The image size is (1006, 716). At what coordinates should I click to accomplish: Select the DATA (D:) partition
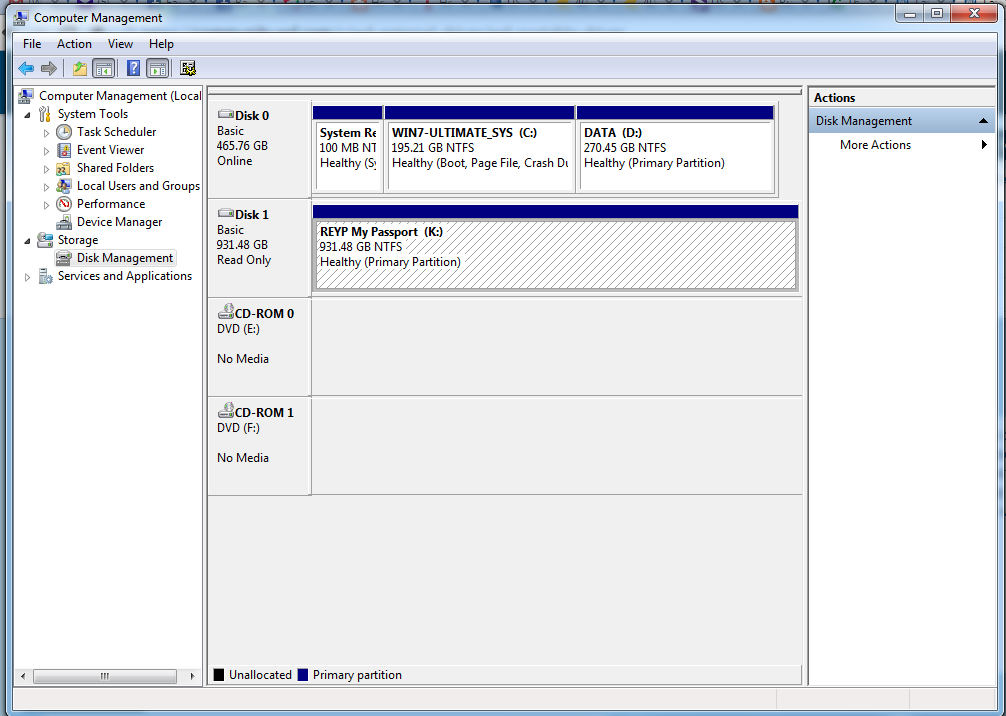click(676, 148)
